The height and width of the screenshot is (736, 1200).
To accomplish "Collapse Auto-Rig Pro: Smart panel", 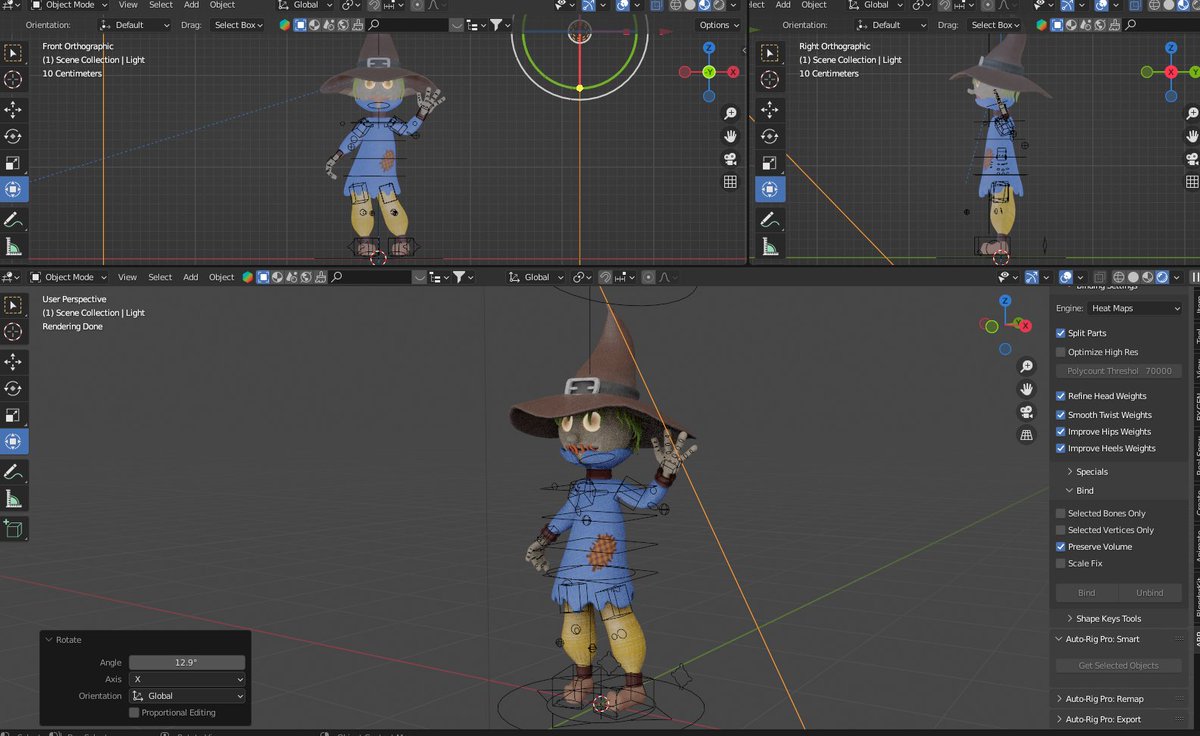I will tap(1097, 639).
